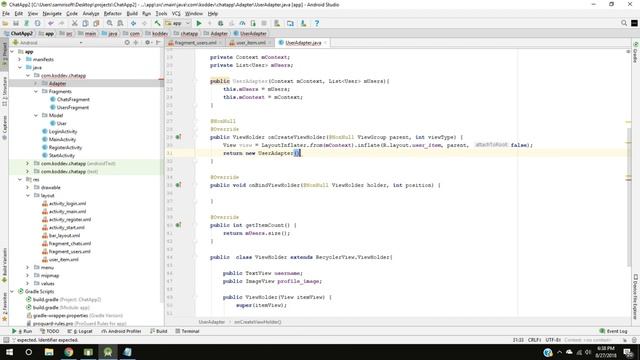Click the scroll-from-source target icon in Project panel
The height and width of the screenshot is (360, 640).
pyautogui.click(x=127, y=42)
